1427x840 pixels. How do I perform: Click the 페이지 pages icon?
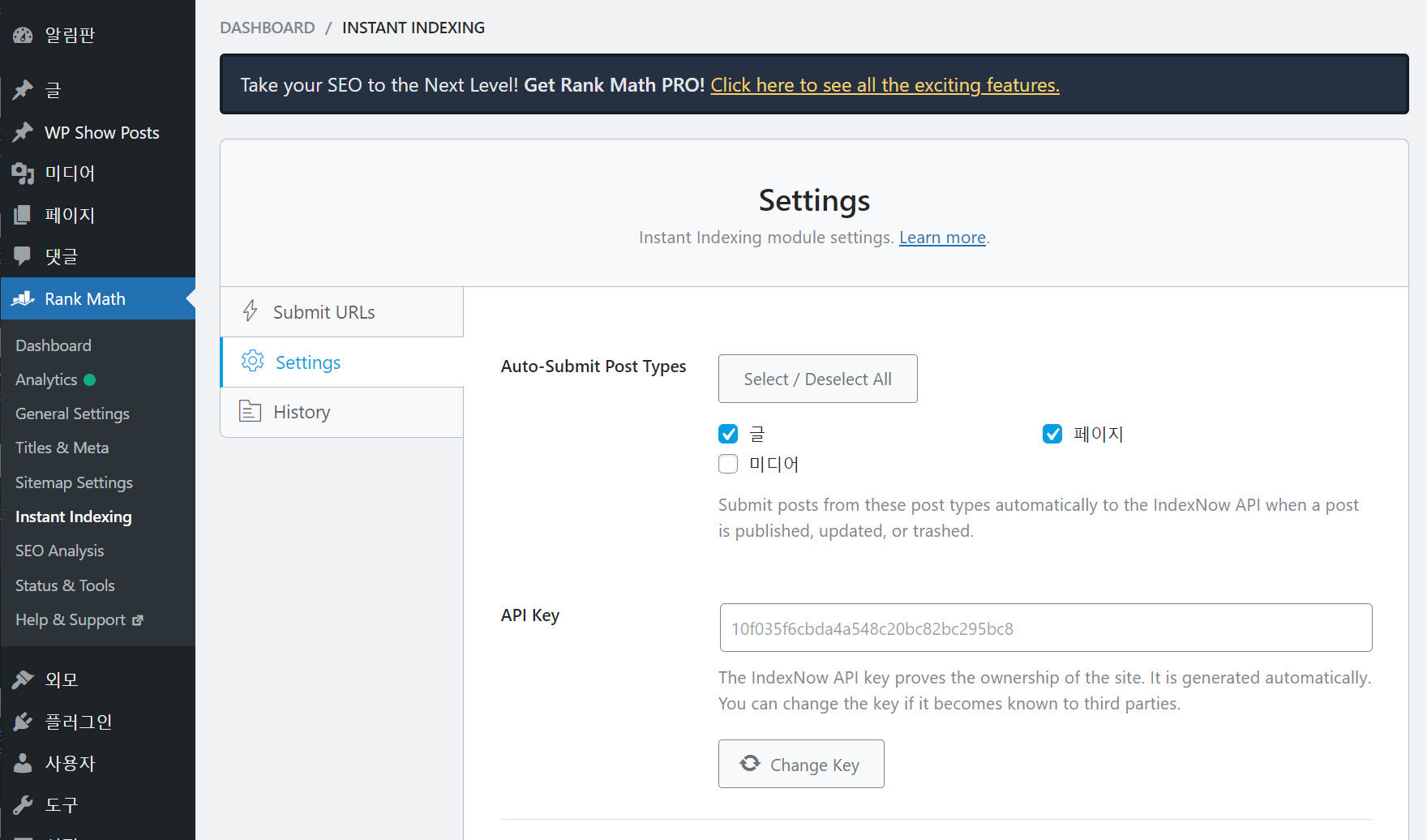[23, 215]
